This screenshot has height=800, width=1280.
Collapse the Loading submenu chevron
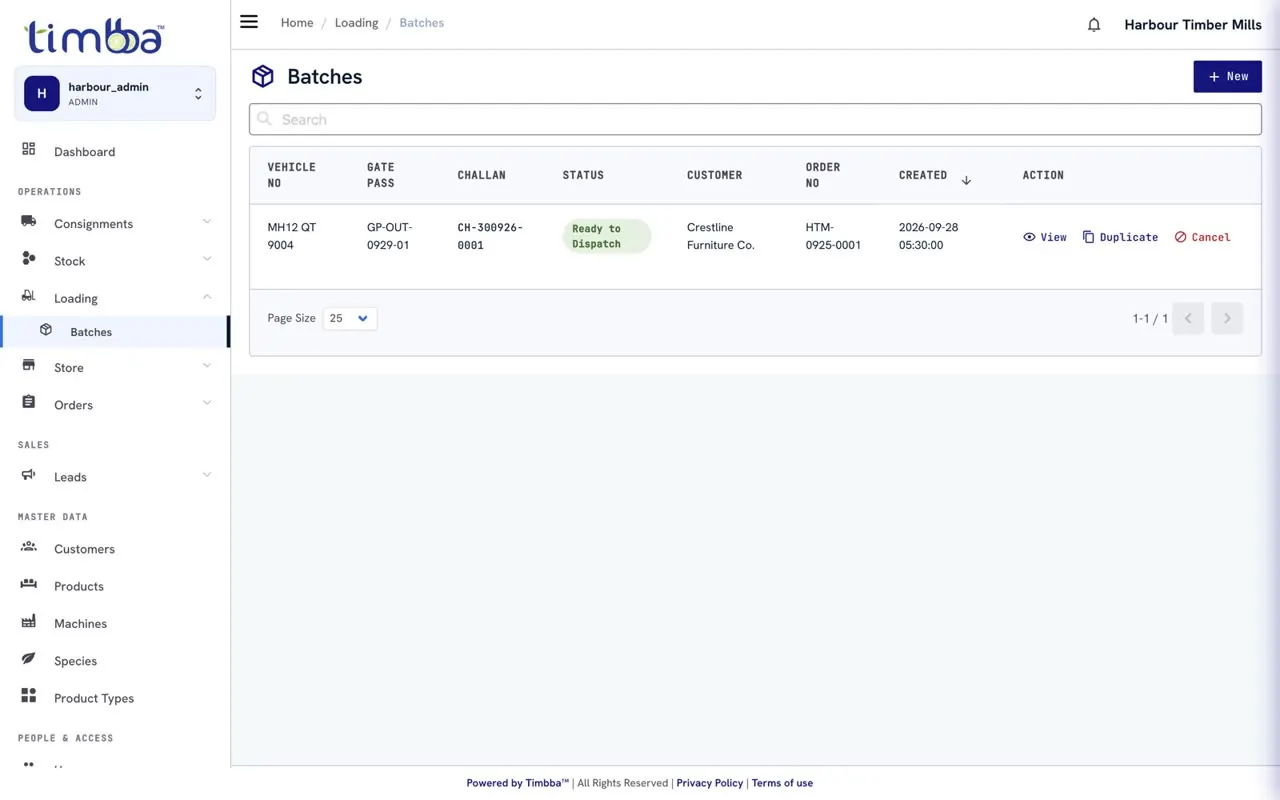click(207, 297)
